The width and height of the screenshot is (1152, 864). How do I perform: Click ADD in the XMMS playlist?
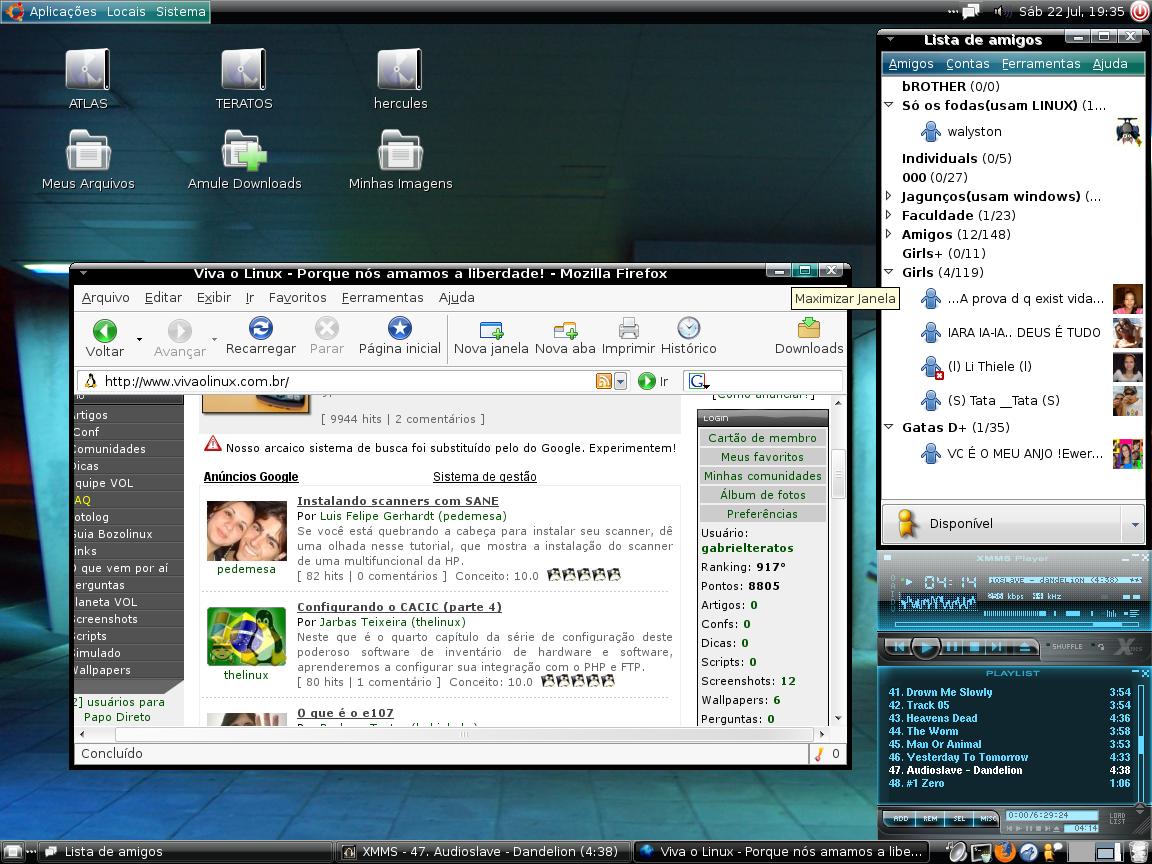(900, 818)
